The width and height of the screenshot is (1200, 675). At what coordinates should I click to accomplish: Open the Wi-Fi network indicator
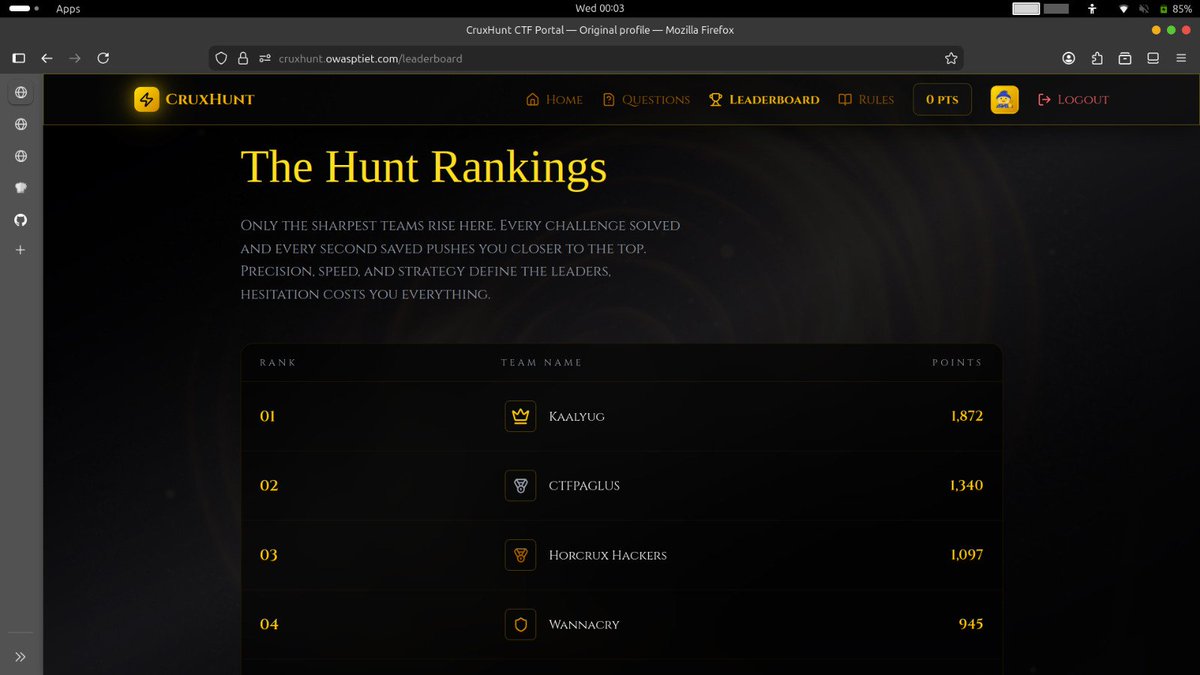pyautogui.click(x=1122, y=9)
